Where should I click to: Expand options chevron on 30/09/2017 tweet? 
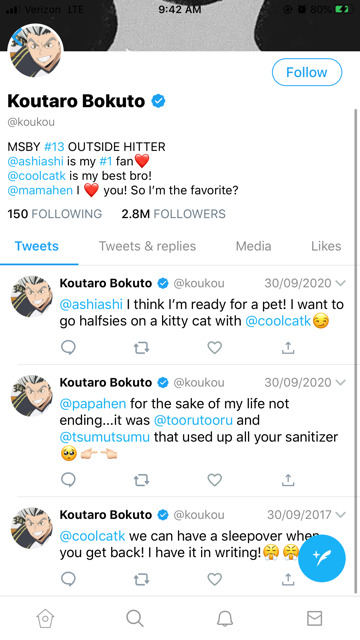tap(340, 515)
